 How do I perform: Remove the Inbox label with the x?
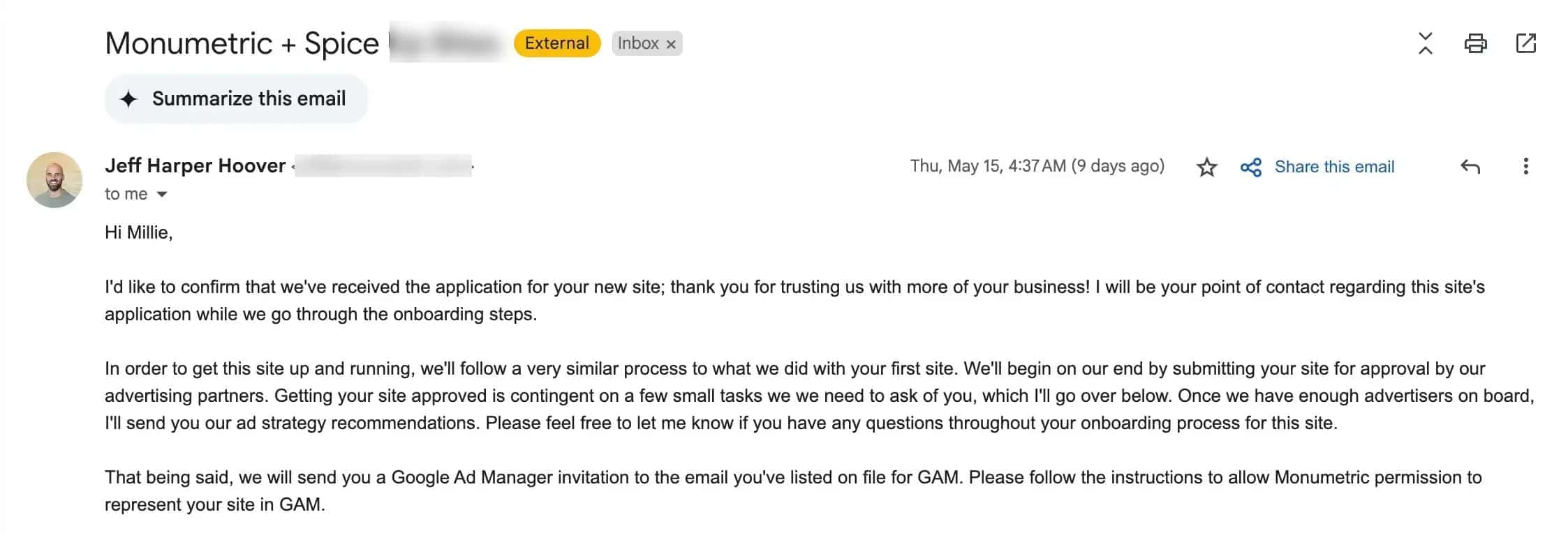tap(671, 44)
